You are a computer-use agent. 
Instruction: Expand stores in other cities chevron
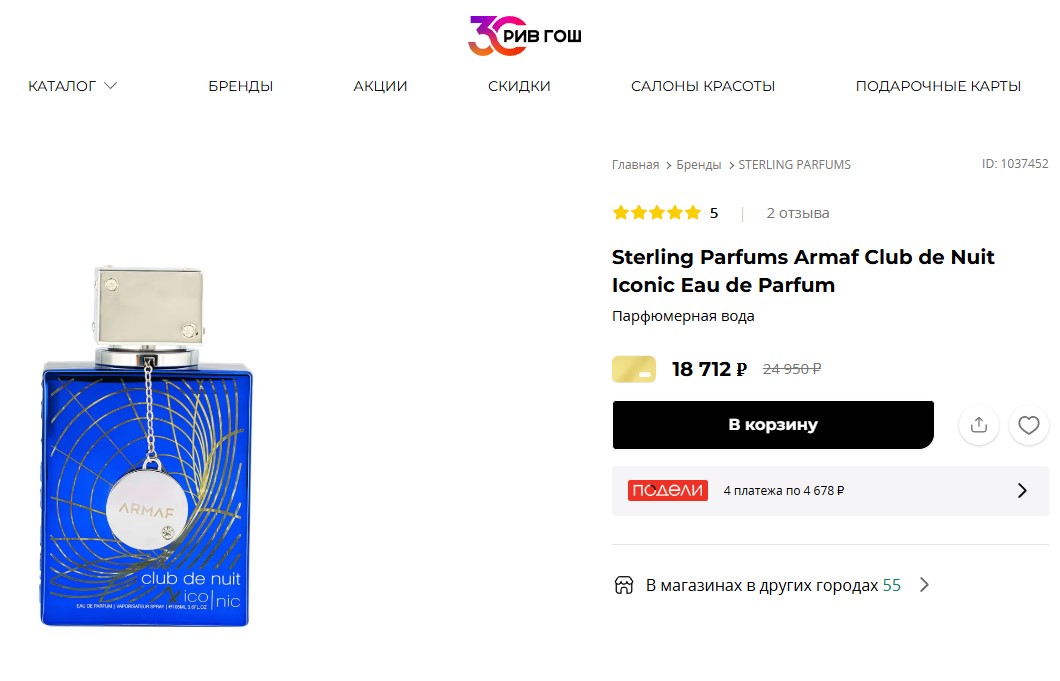point(924,585)
